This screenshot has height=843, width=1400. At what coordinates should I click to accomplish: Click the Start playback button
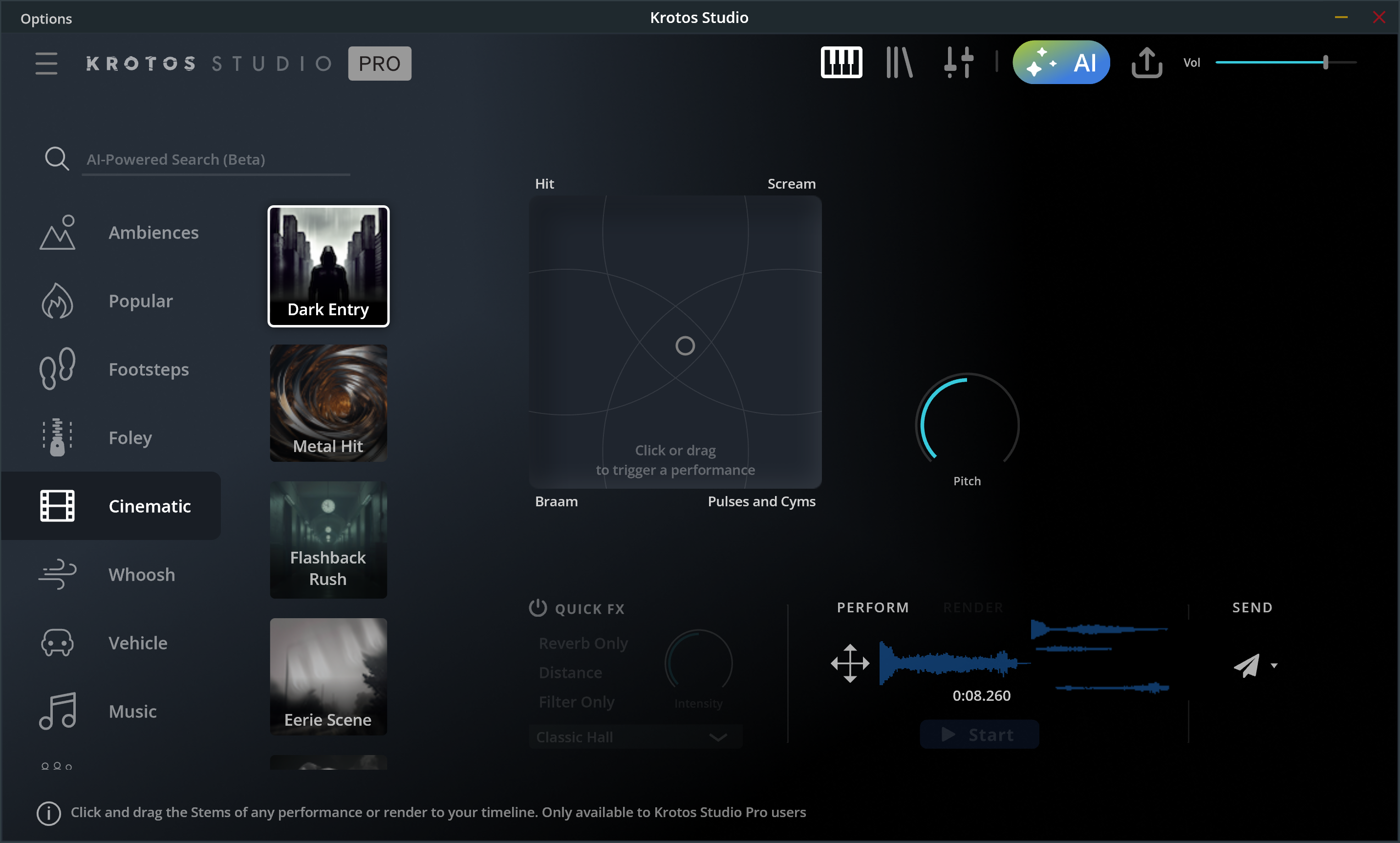pos(979,734)
